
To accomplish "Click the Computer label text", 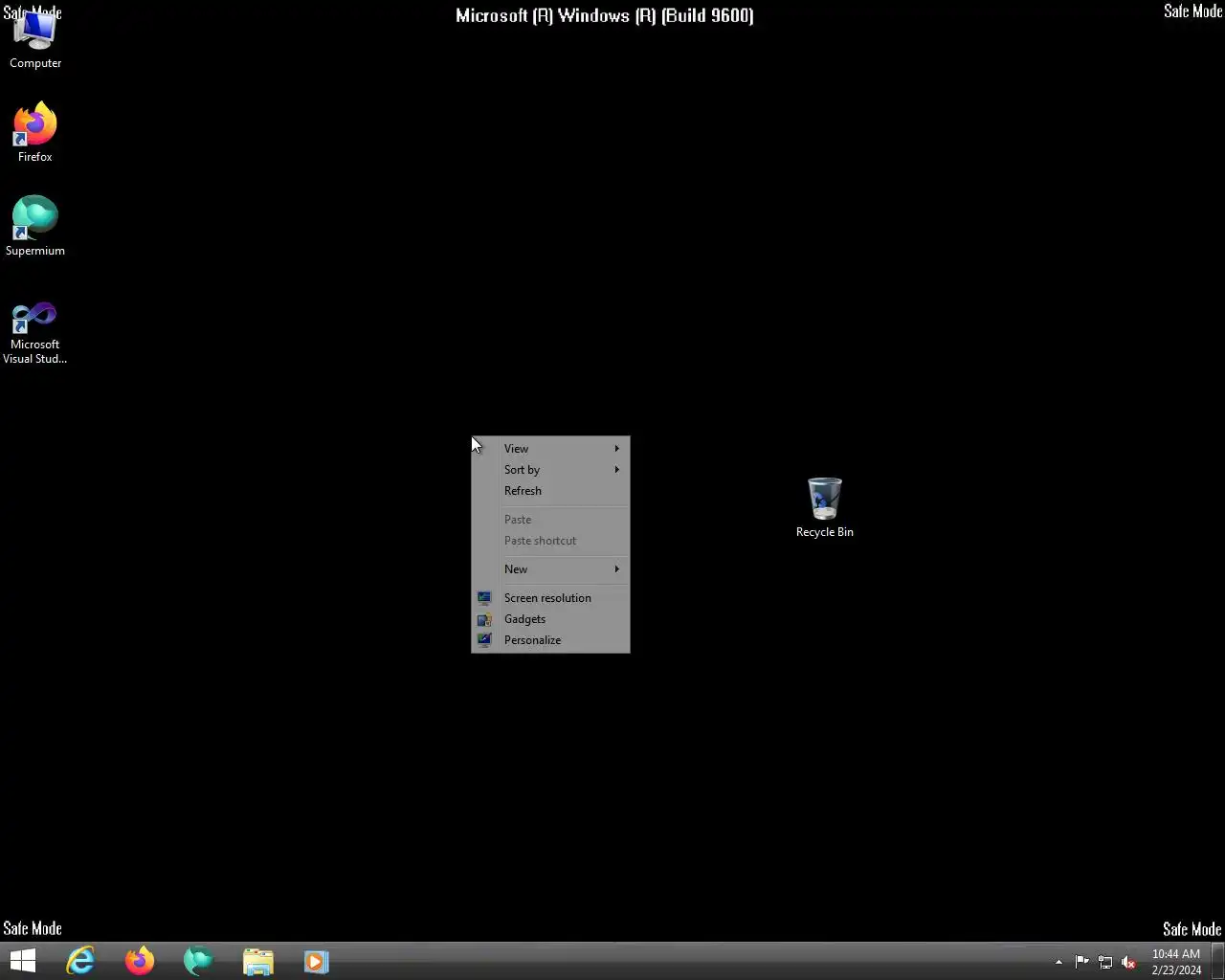I will click(x=35, y=63).
